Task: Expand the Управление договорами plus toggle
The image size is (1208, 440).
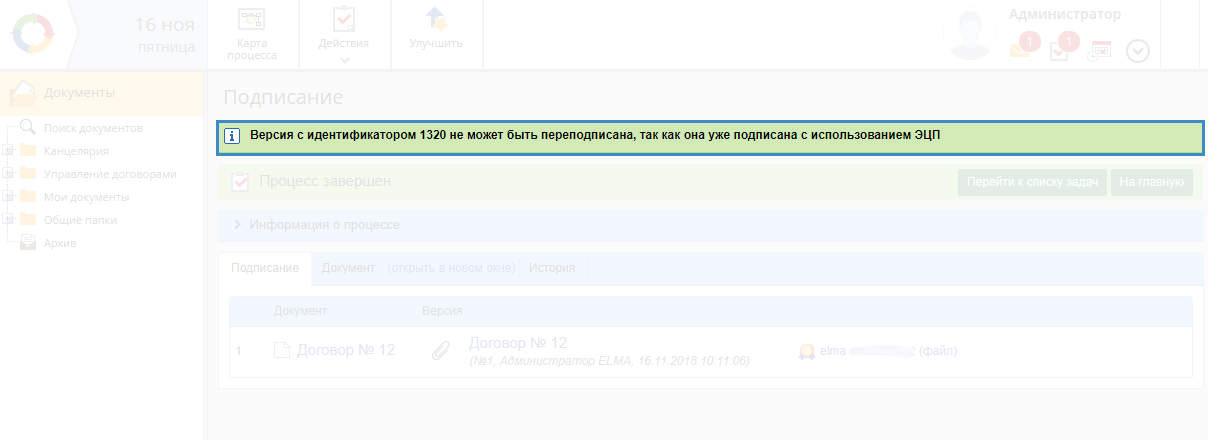Action: click(9, 174)
